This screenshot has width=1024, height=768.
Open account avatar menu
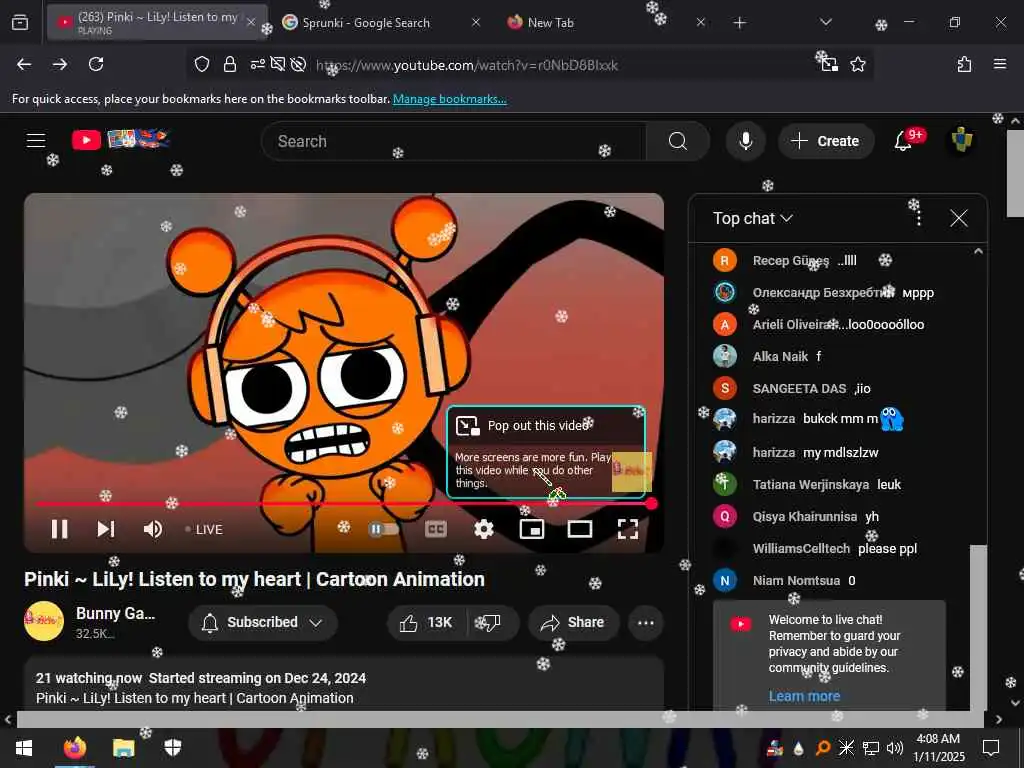(x=961, y=140)
